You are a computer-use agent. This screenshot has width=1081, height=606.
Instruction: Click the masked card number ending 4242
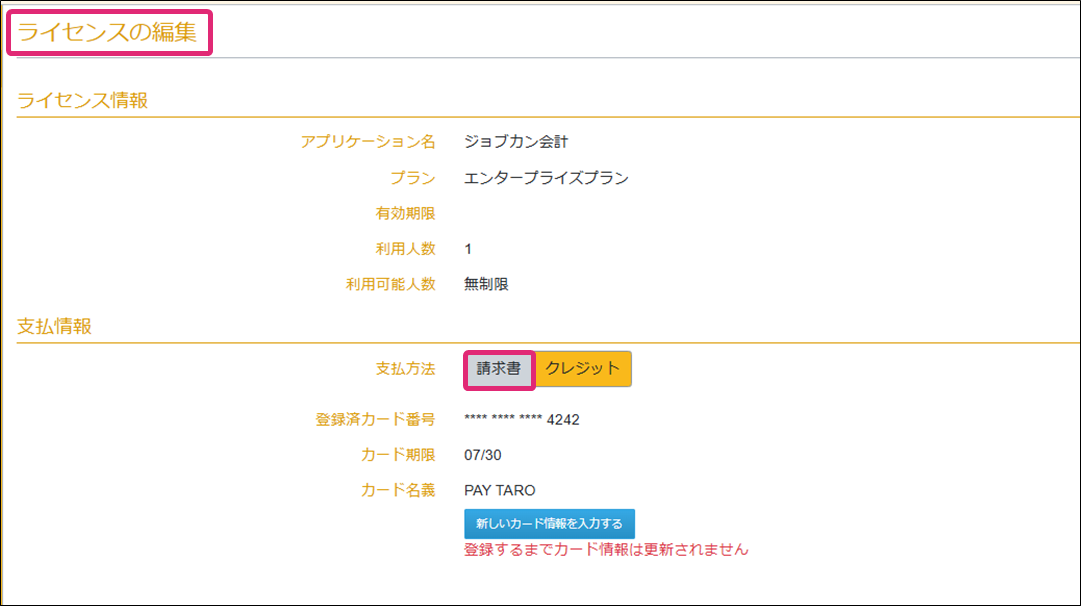pyautogui.click(x=522, y=419)
